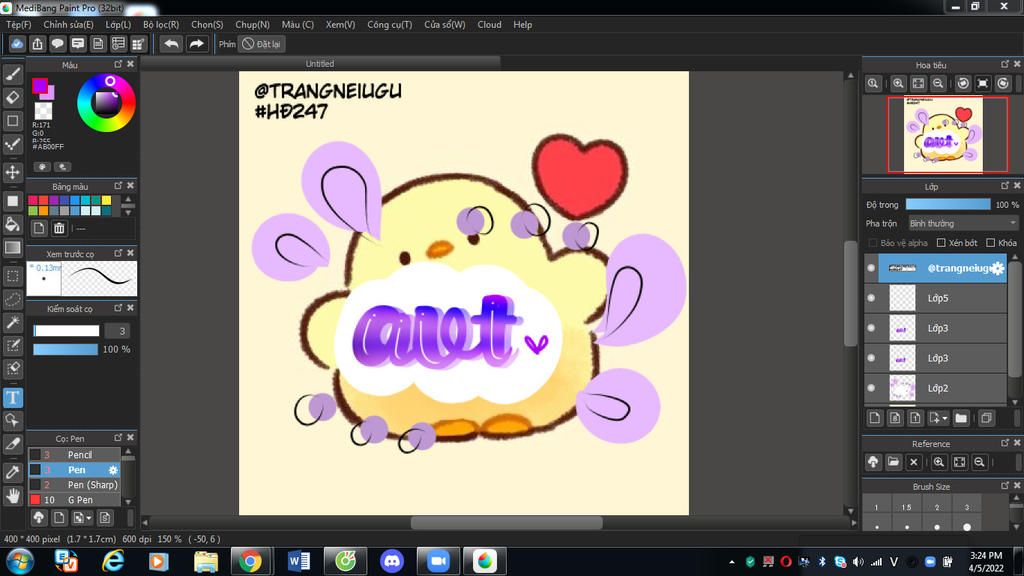Viewport: 1024px width, 576px height.
Task: Switch to the Untitled canvas tab
Action: 320,63
